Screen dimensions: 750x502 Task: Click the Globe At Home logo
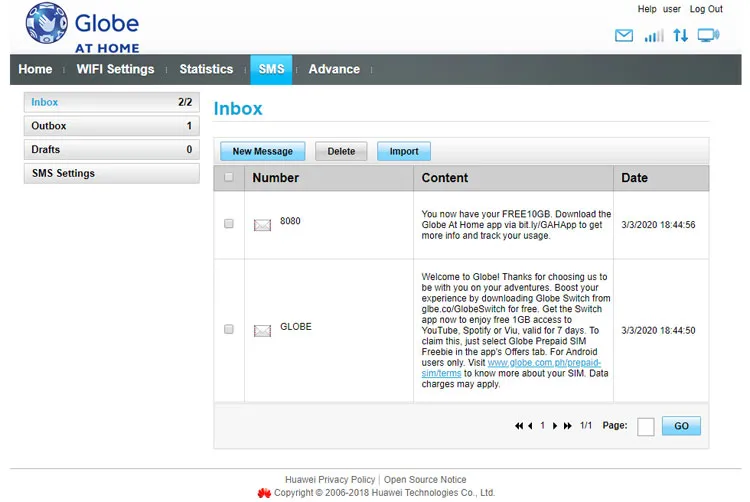[82, 27]
